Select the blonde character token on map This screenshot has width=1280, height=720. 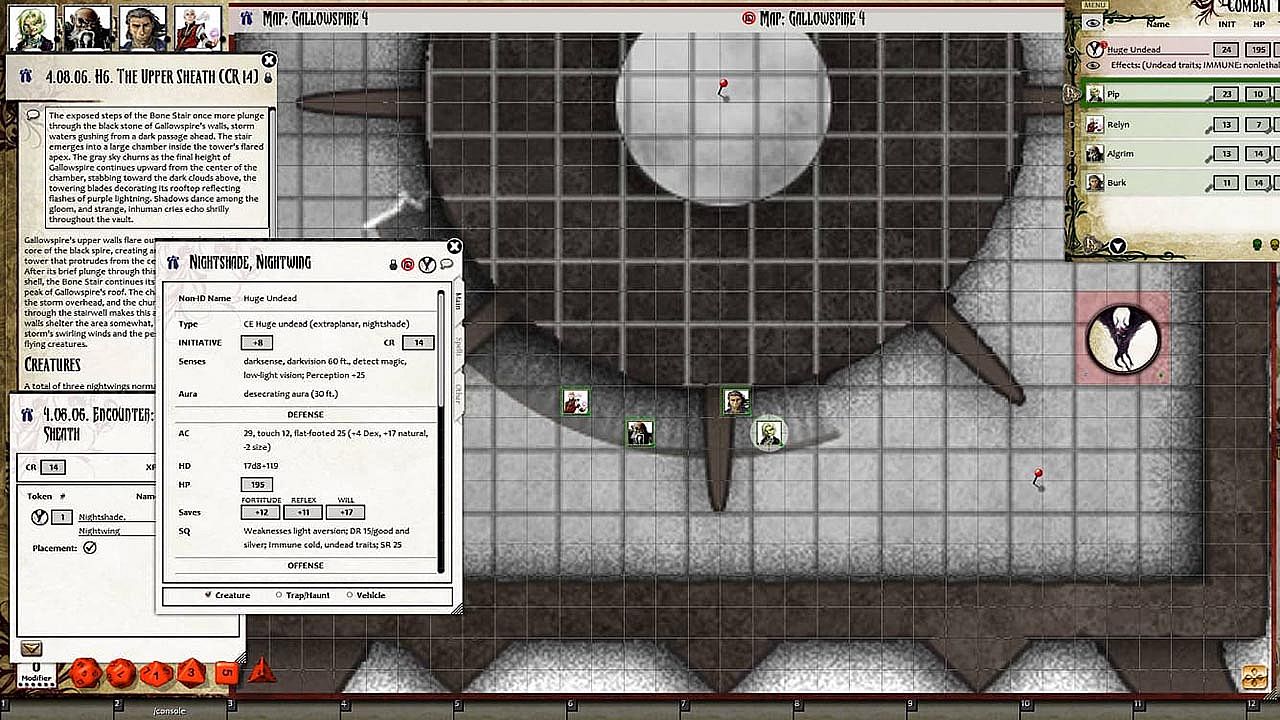click(x=768, y=433)
